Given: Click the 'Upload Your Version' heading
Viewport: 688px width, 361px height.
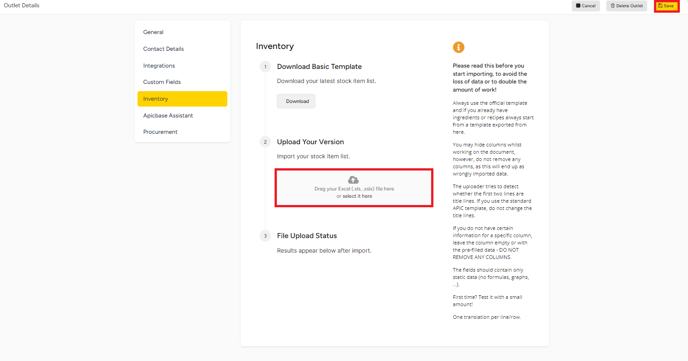Looking at the screenshot, I should (310, 142).
